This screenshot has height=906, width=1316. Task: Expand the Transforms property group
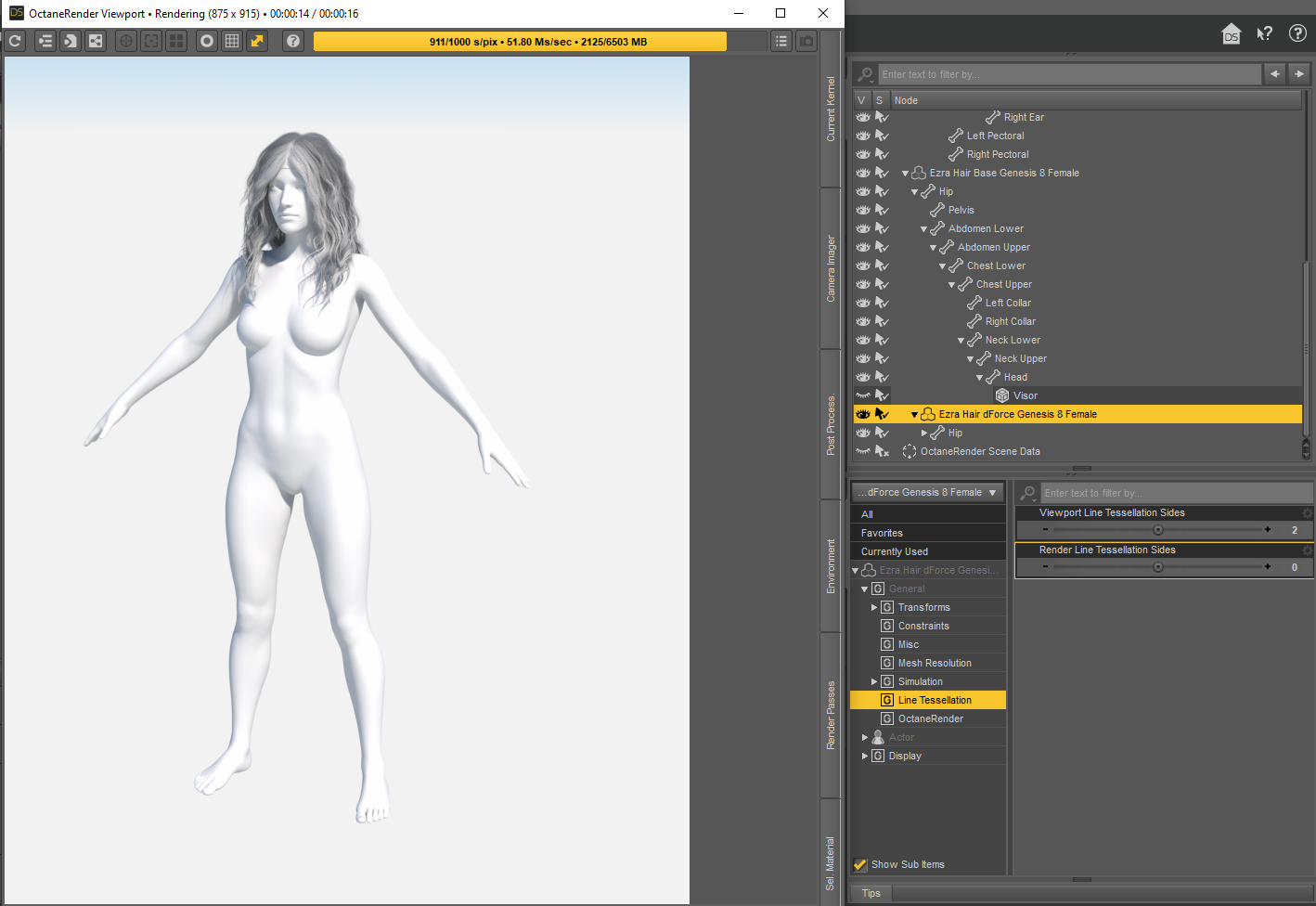point(874,607)
